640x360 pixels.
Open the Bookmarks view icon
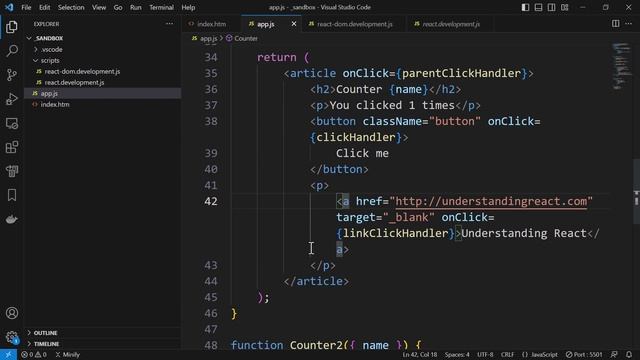[x=11, y=195]
